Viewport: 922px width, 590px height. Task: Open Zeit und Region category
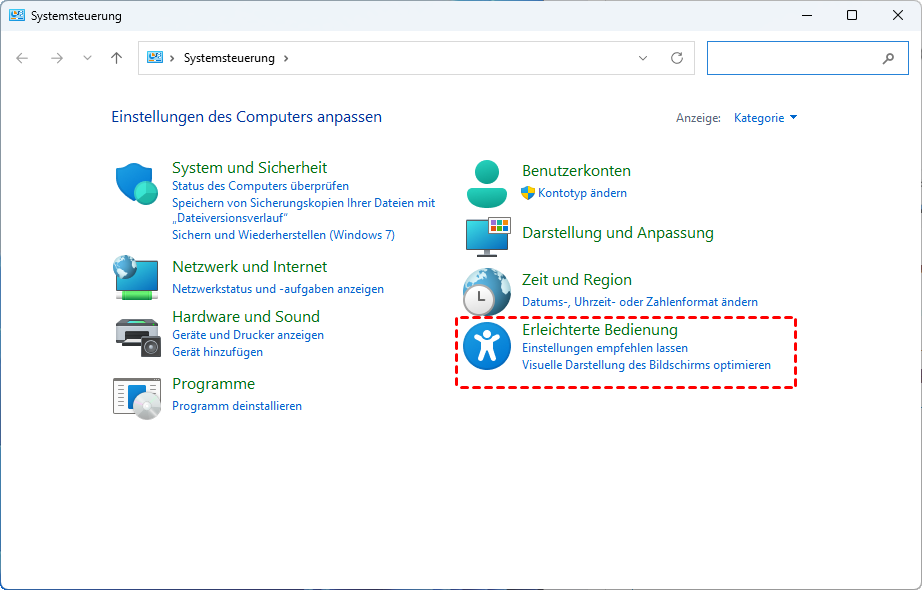577,279
